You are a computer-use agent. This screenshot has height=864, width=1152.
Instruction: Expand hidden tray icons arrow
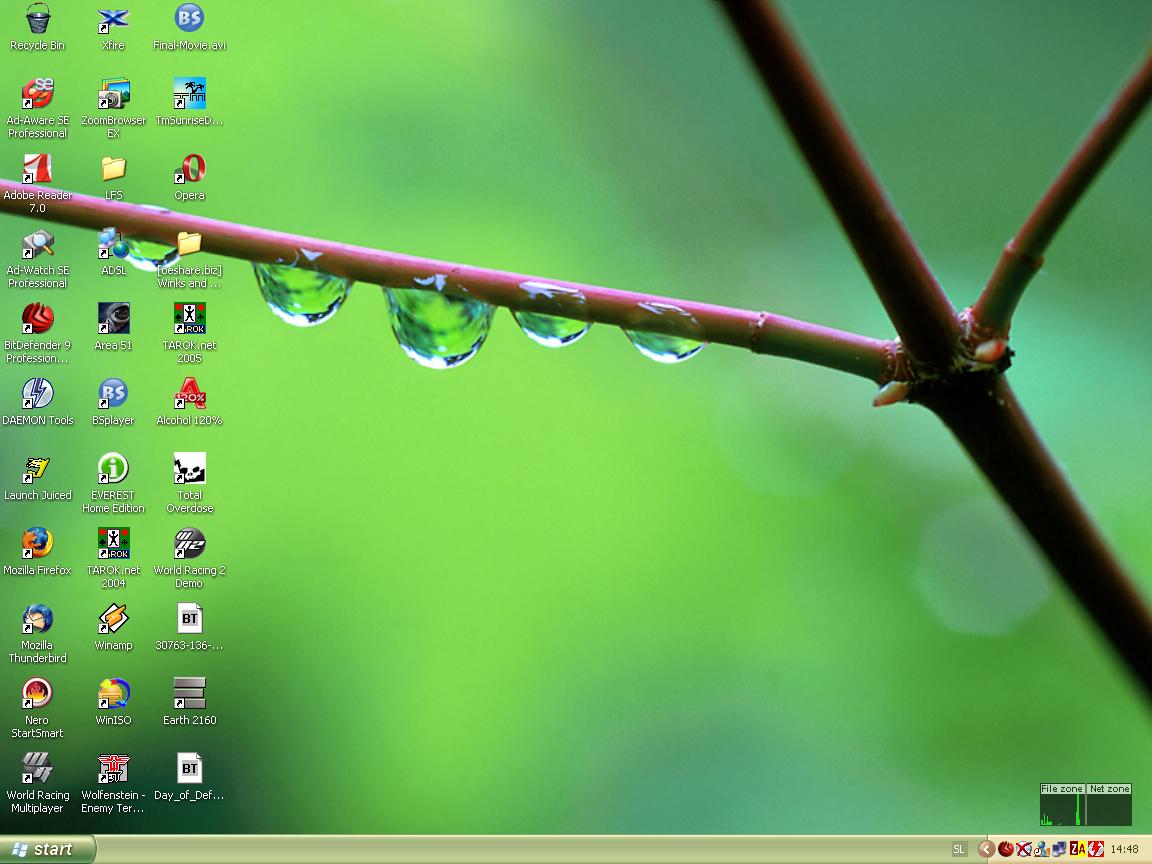tap(986, 849)
